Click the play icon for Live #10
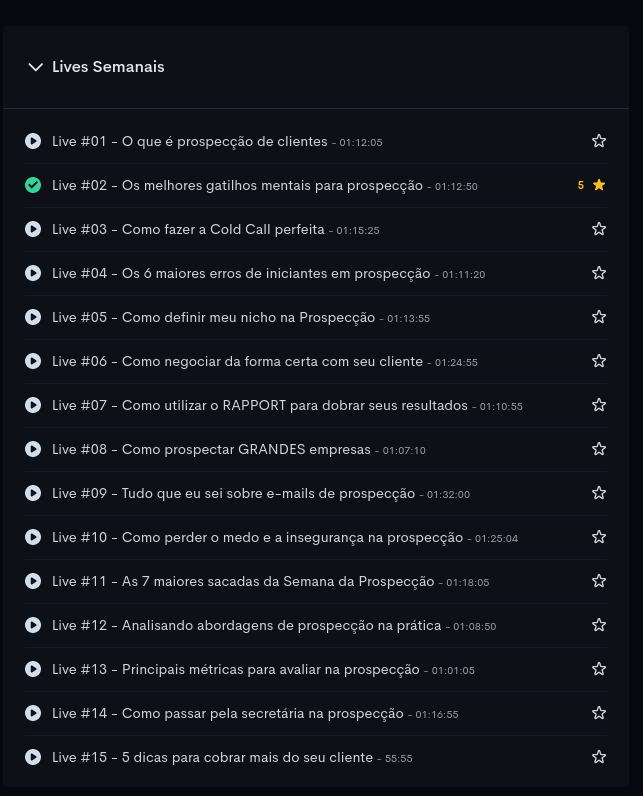This screenshot has width=643, height=796. (33, 537)
